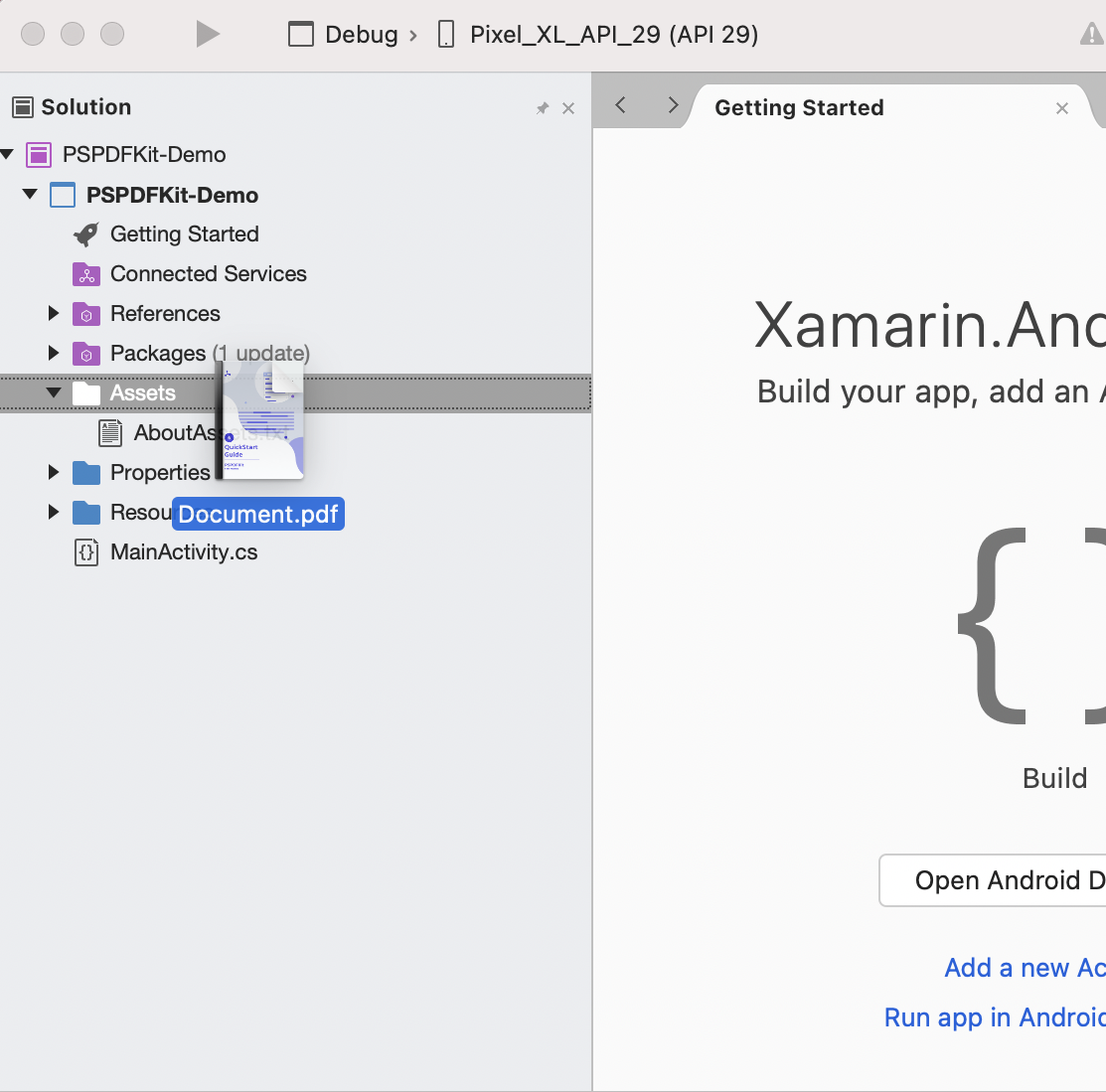
Task: Select the Properties label
Action: [160, 473]
